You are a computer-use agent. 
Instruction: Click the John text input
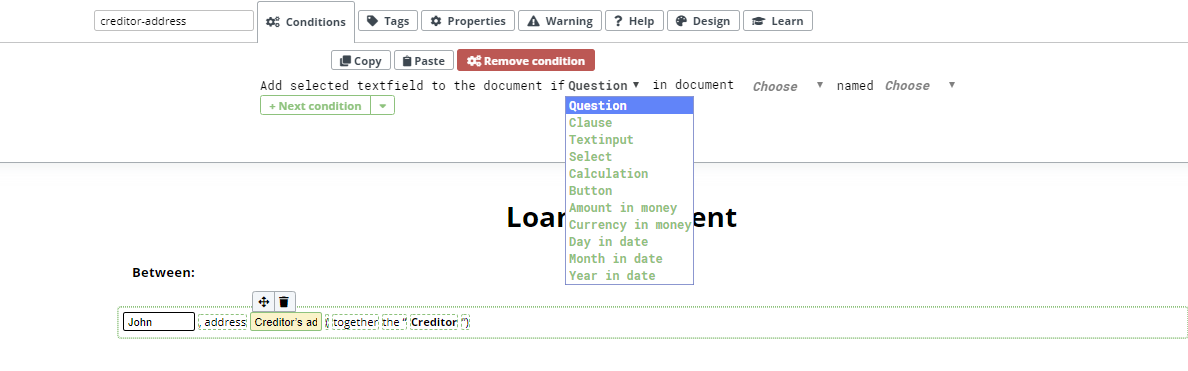(159, 322)
